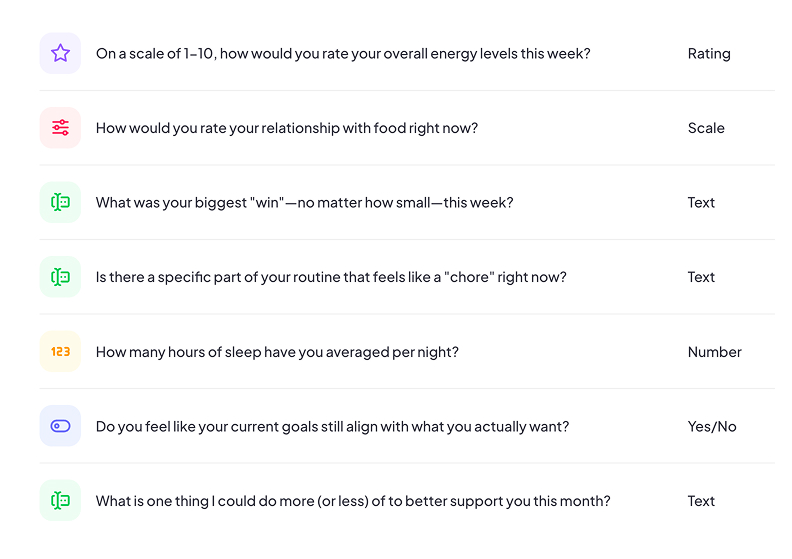Click text icon beside biggest "win" question
Viewport: 792px width, 559px height.
(60, 202)
